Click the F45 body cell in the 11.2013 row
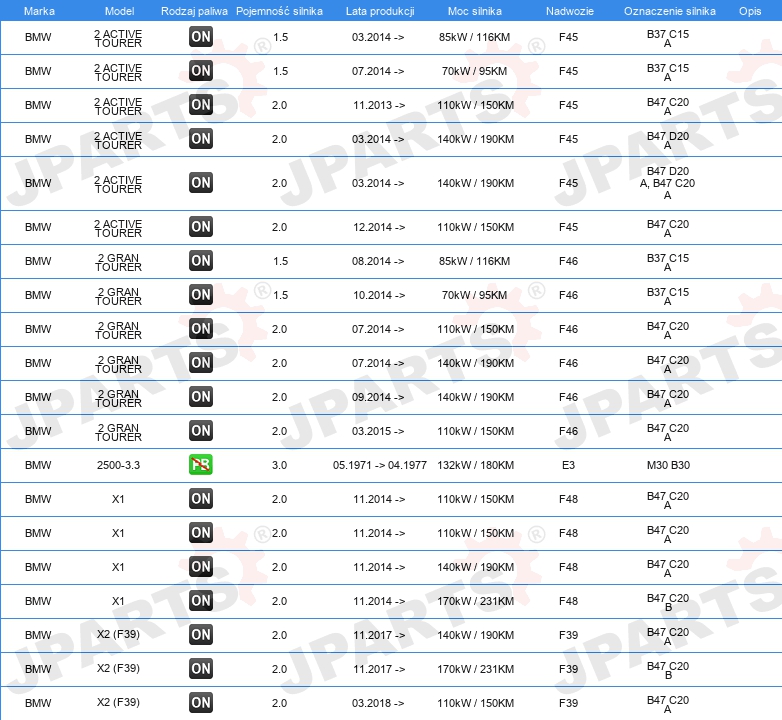This screenshot has width=782, height=720. click(x=569, y=105)
